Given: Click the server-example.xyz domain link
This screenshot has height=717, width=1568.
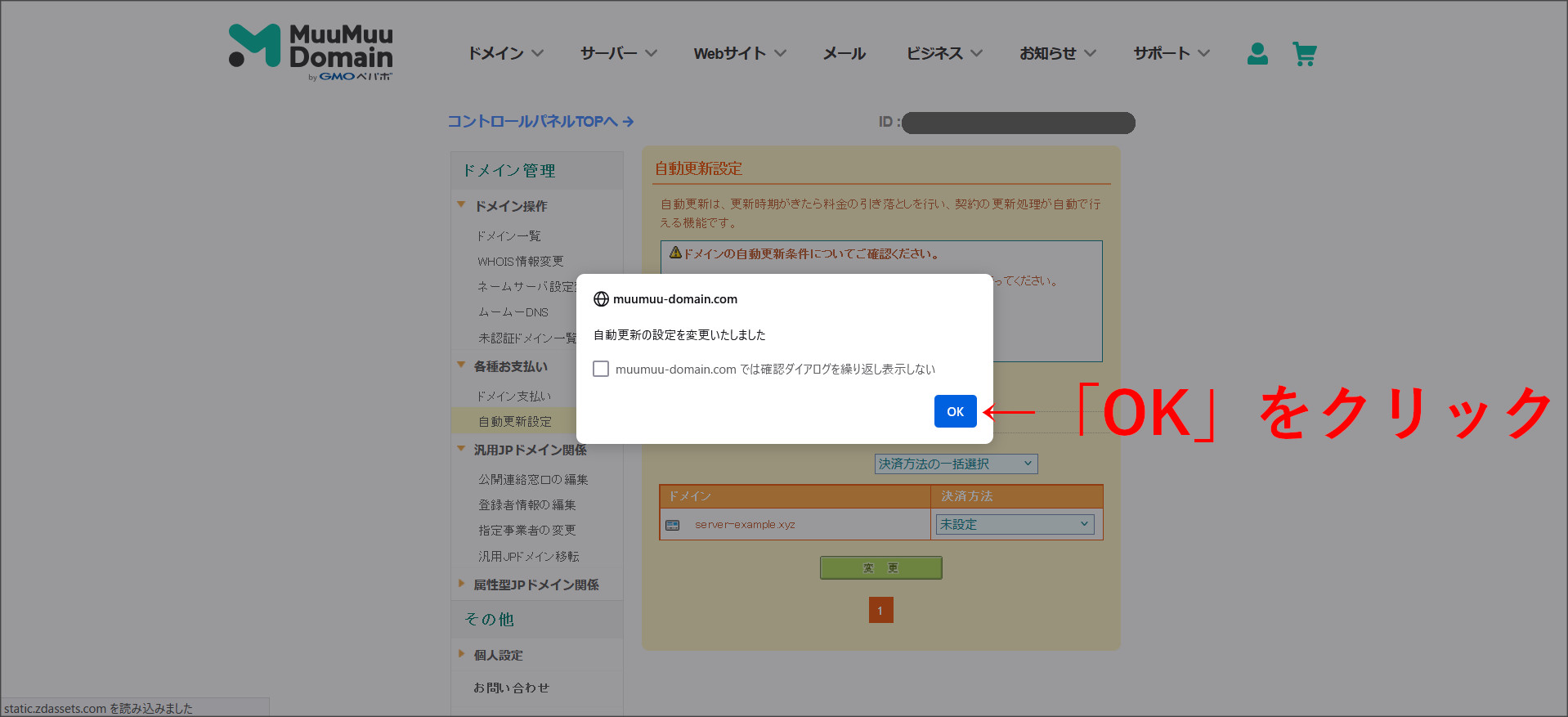Looking at the screenshot, I should (x=745, y=525).
